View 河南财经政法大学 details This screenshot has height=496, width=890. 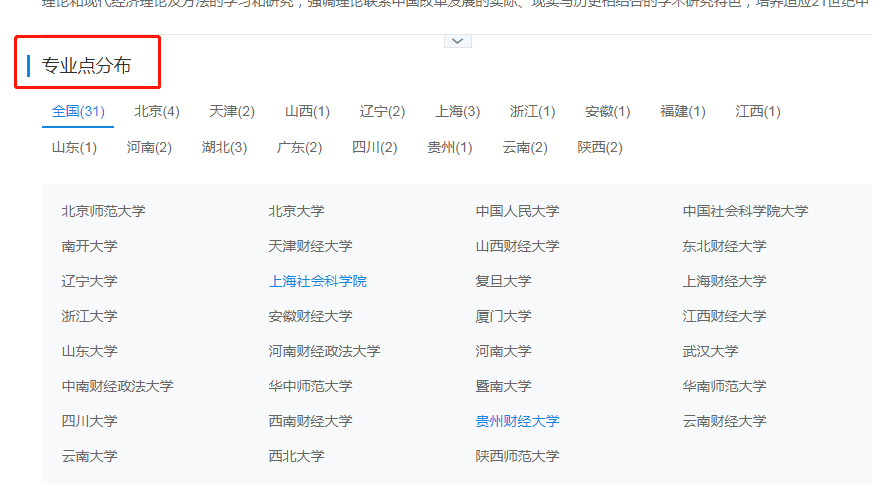pos(325,351)
